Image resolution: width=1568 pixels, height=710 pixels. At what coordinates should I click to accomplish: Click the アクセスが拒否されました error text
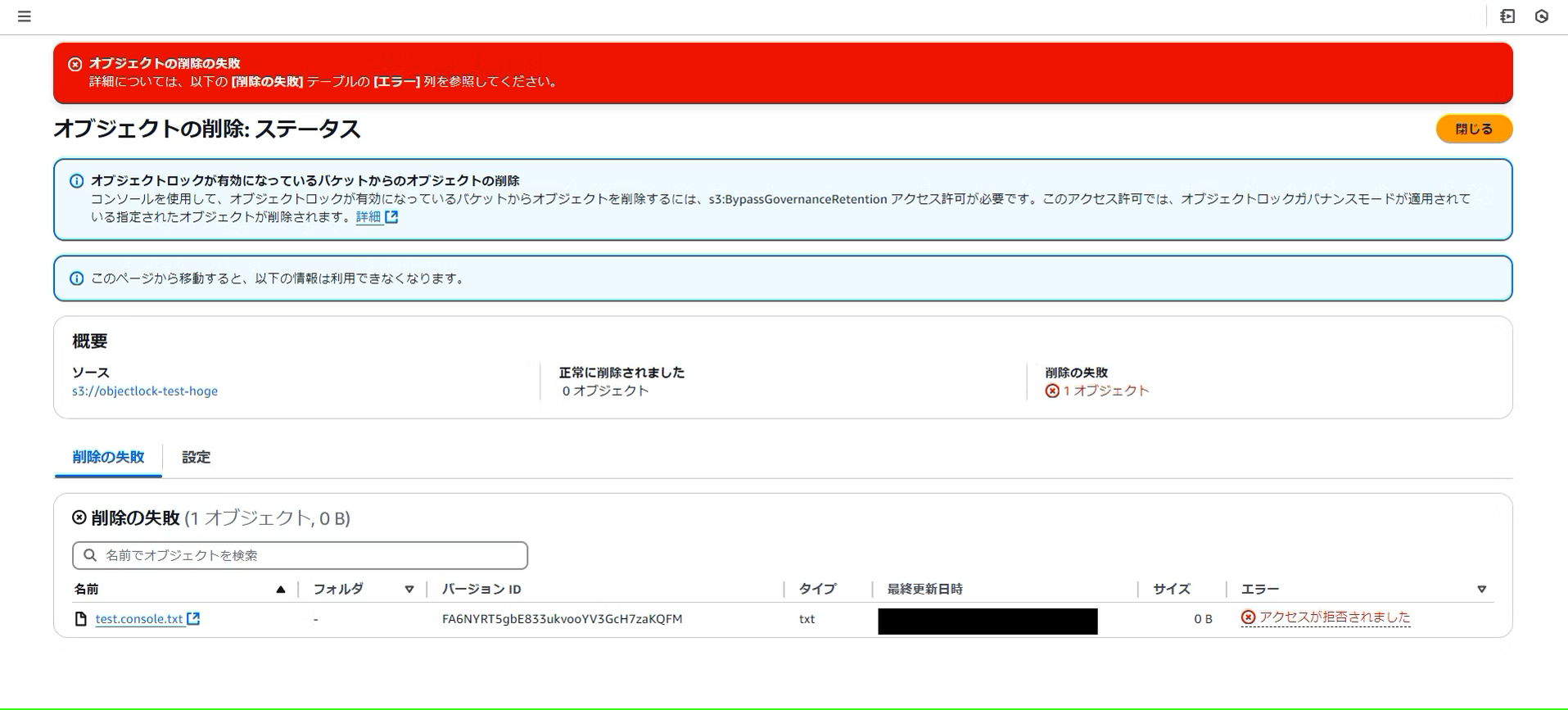point(1335,617)
